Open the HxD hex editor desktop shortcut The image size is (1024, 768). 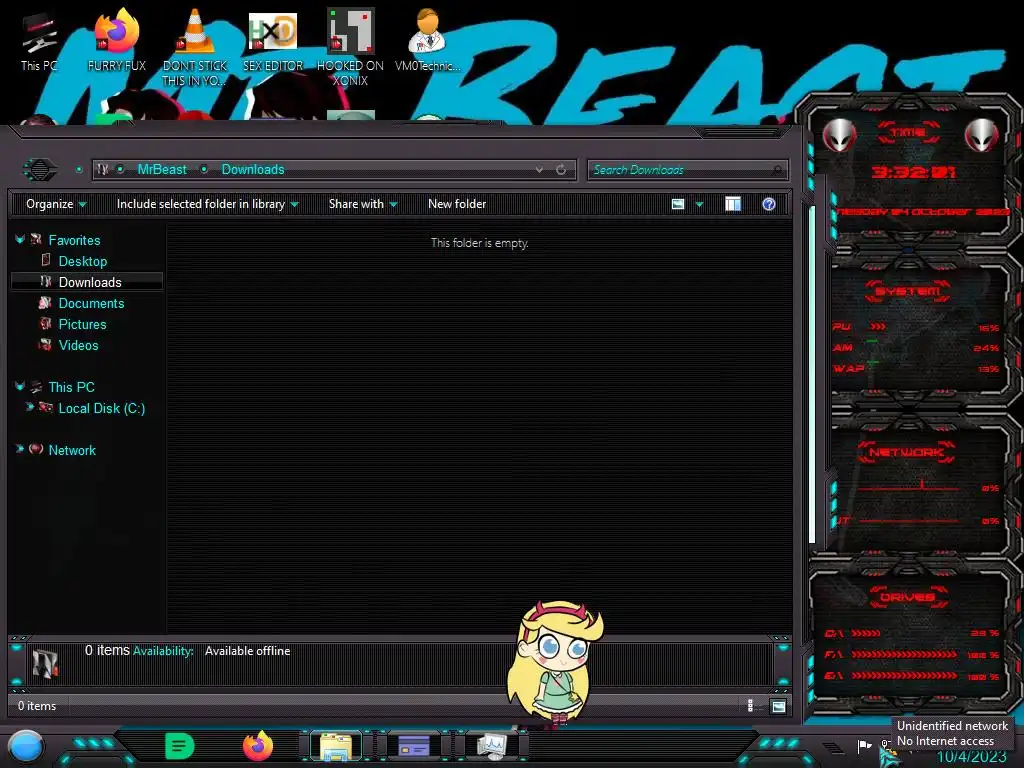click(273, 40)
